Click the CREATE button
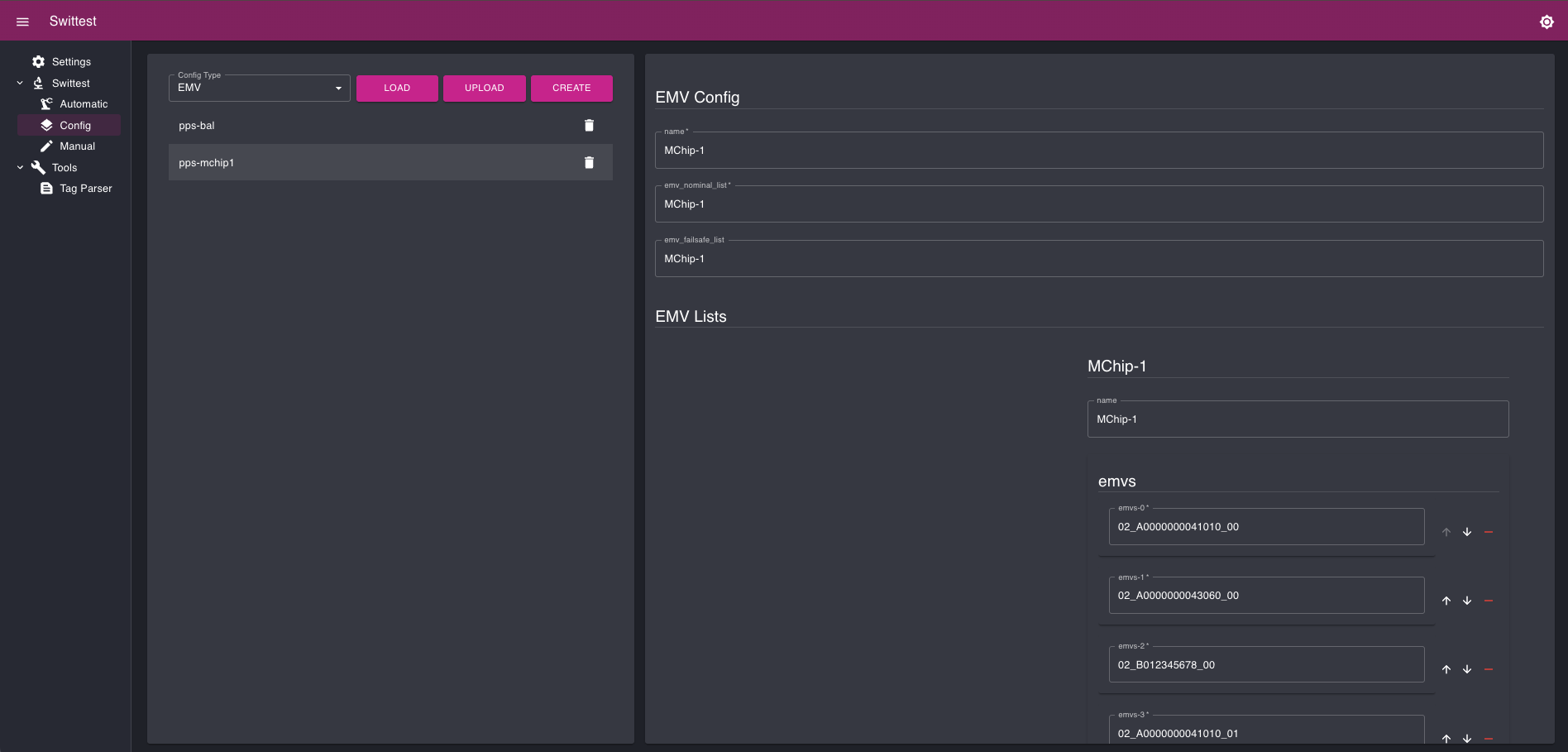This screenshot has height=752, width=1568. click(571, 88)
